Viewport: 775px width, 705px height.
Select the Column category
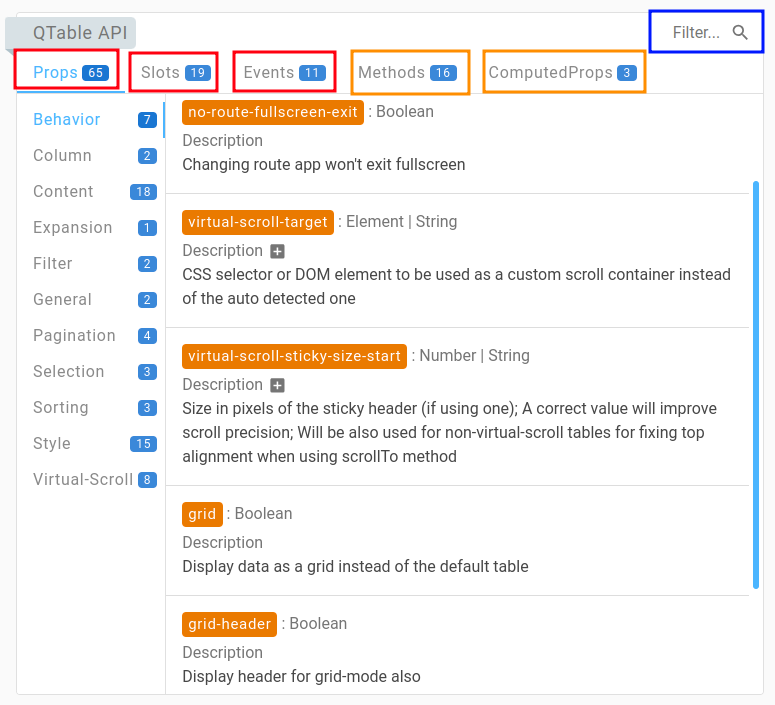[x=62, y=156]
